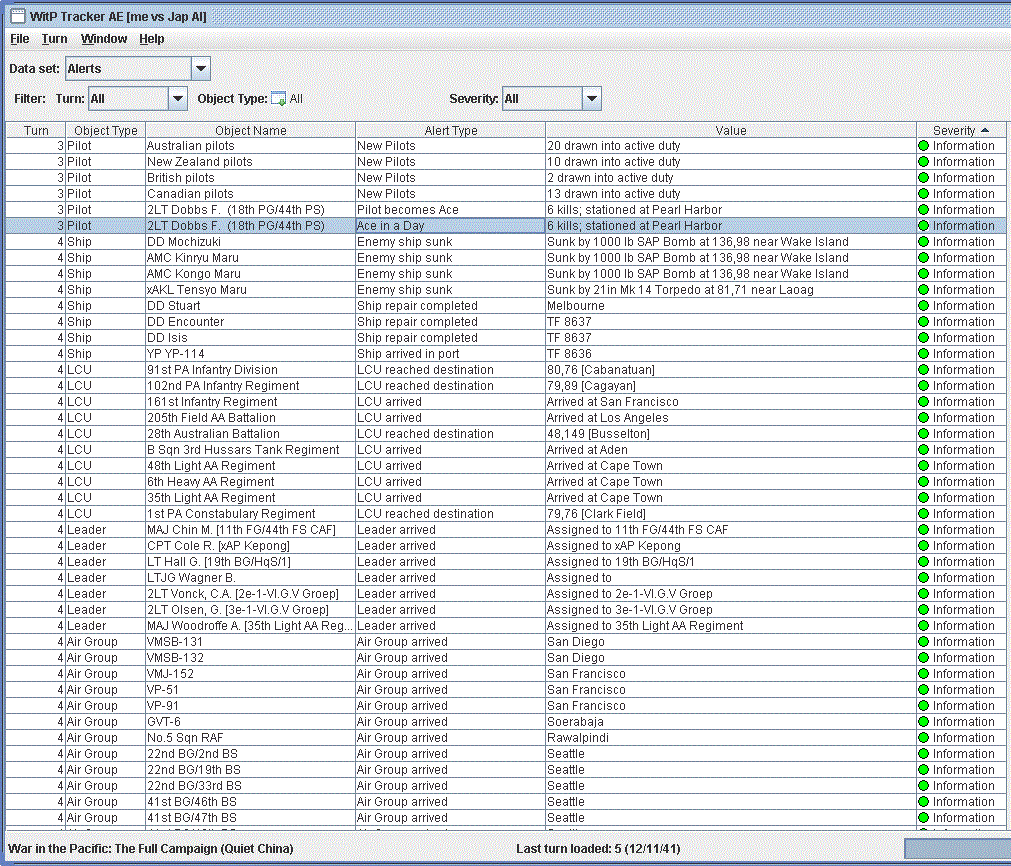This screenshot has height=866, width=1011.
Task: Select the 205th Field AA Battalion cell
Action: pos(250,418)
